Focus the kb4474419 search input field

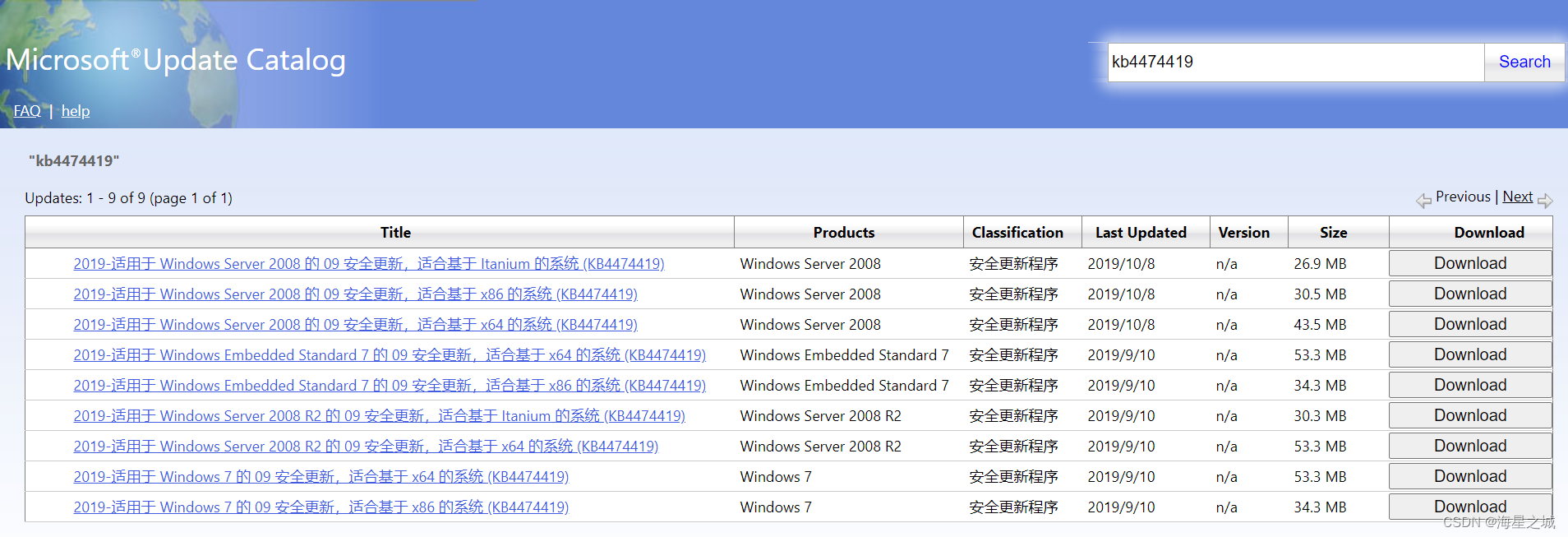click(1296, 62)
